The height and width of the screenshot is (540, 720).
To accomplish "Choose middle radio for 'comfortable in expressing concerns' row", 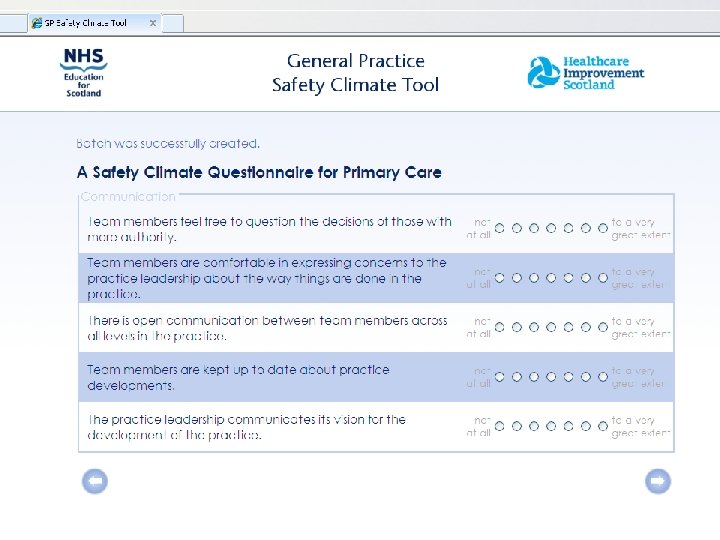I will coord(551,278).
